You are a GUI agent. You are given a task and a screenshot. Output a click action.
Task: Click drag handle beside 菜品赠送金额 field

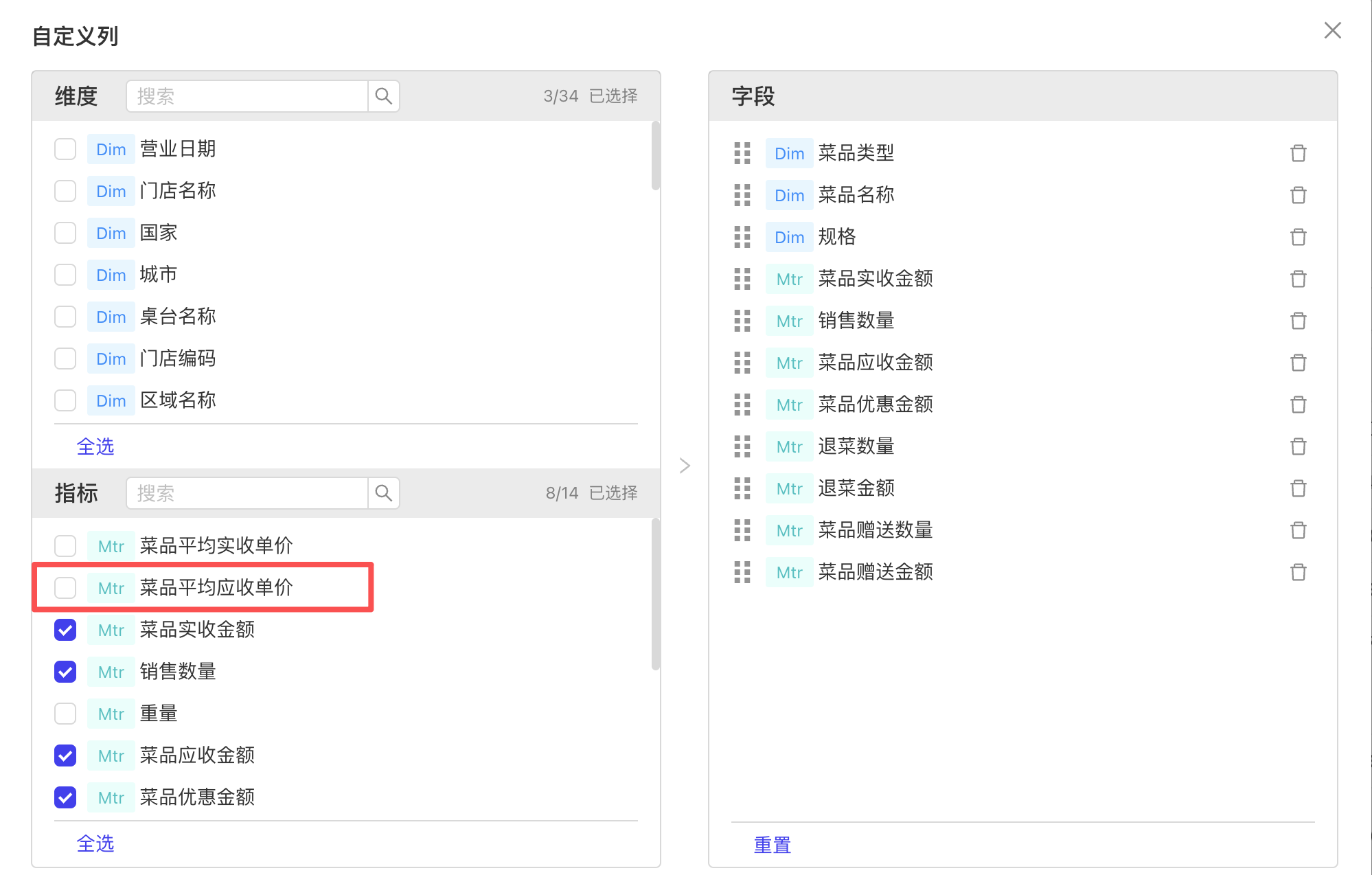click(x=742, y=572)
